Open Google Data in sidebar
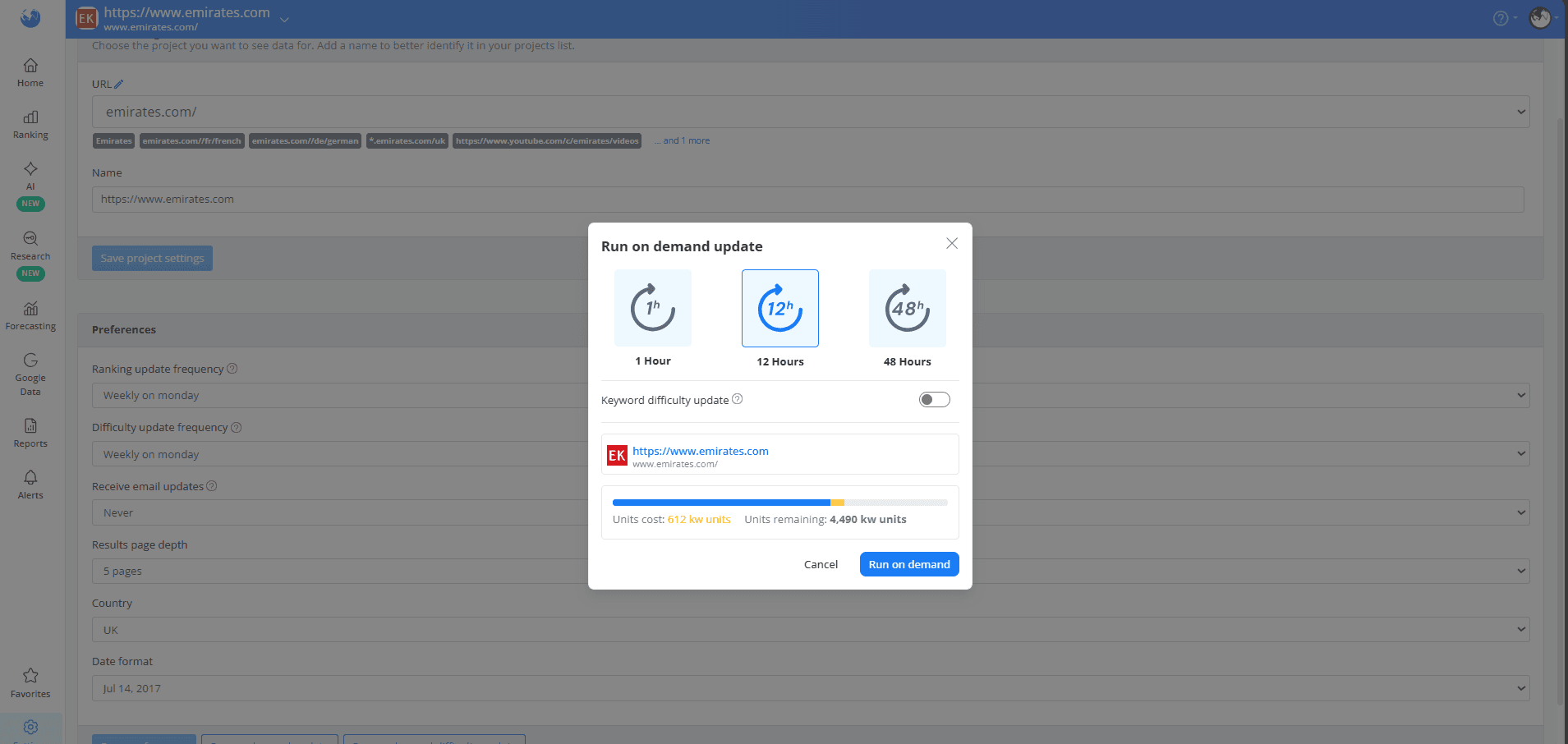Viewport: 1568px width, 744px height. [x=30, y=374]
